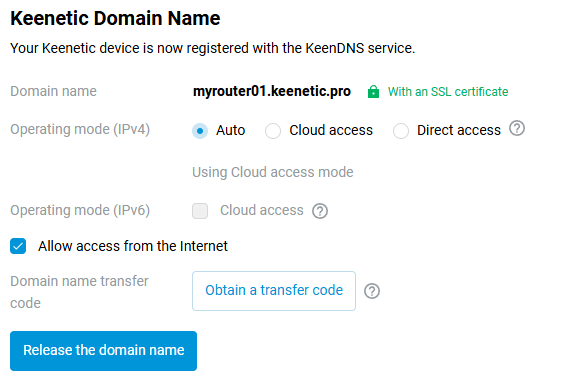The width and height of the screenshot is (561, 382).
Task: Toggle the IPv6 Cloud access checkbox
Action: [x=200, y=211]
